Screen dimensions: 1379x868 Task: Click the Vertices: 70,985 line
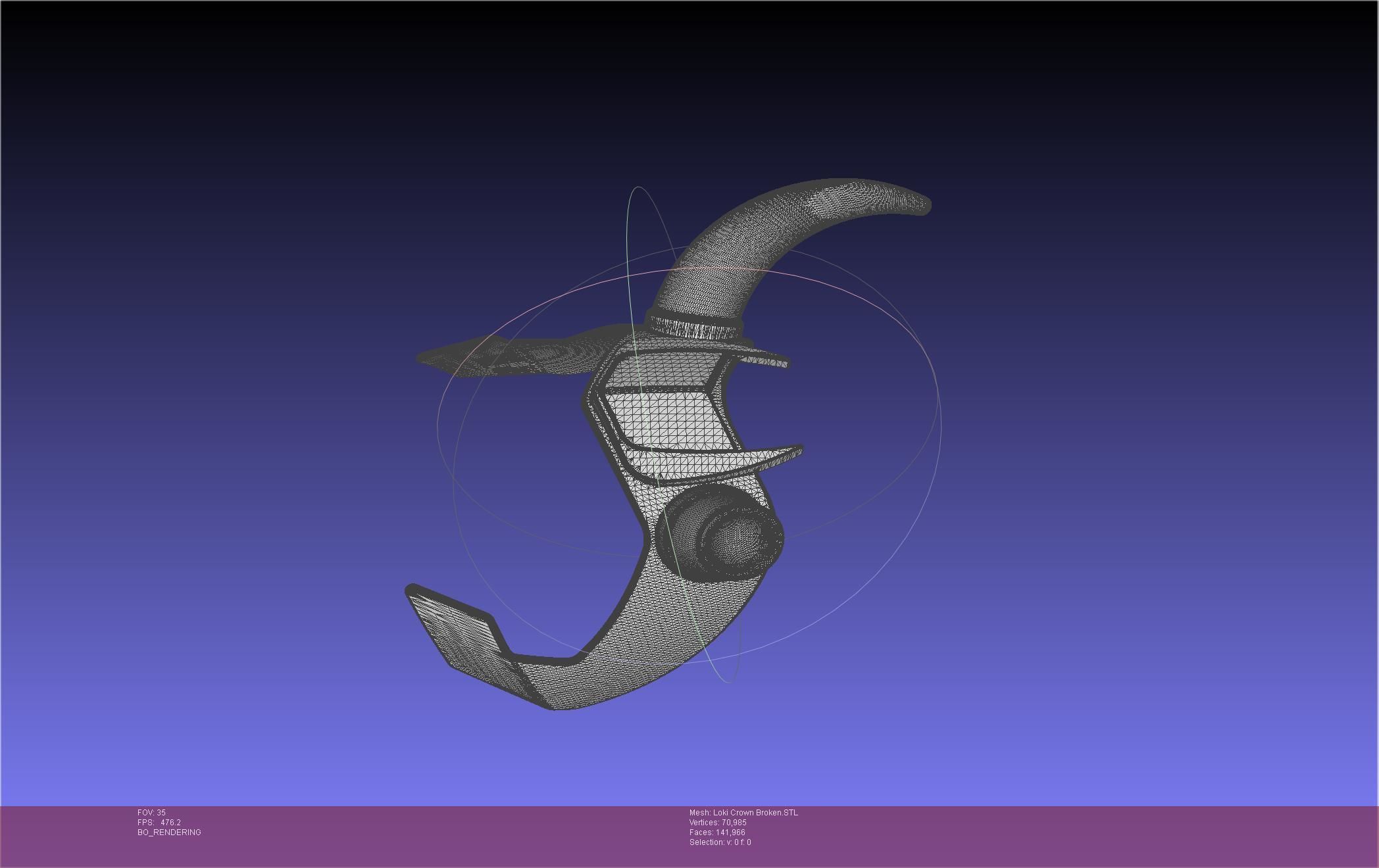pyautogui.click(x=718, y=823)
